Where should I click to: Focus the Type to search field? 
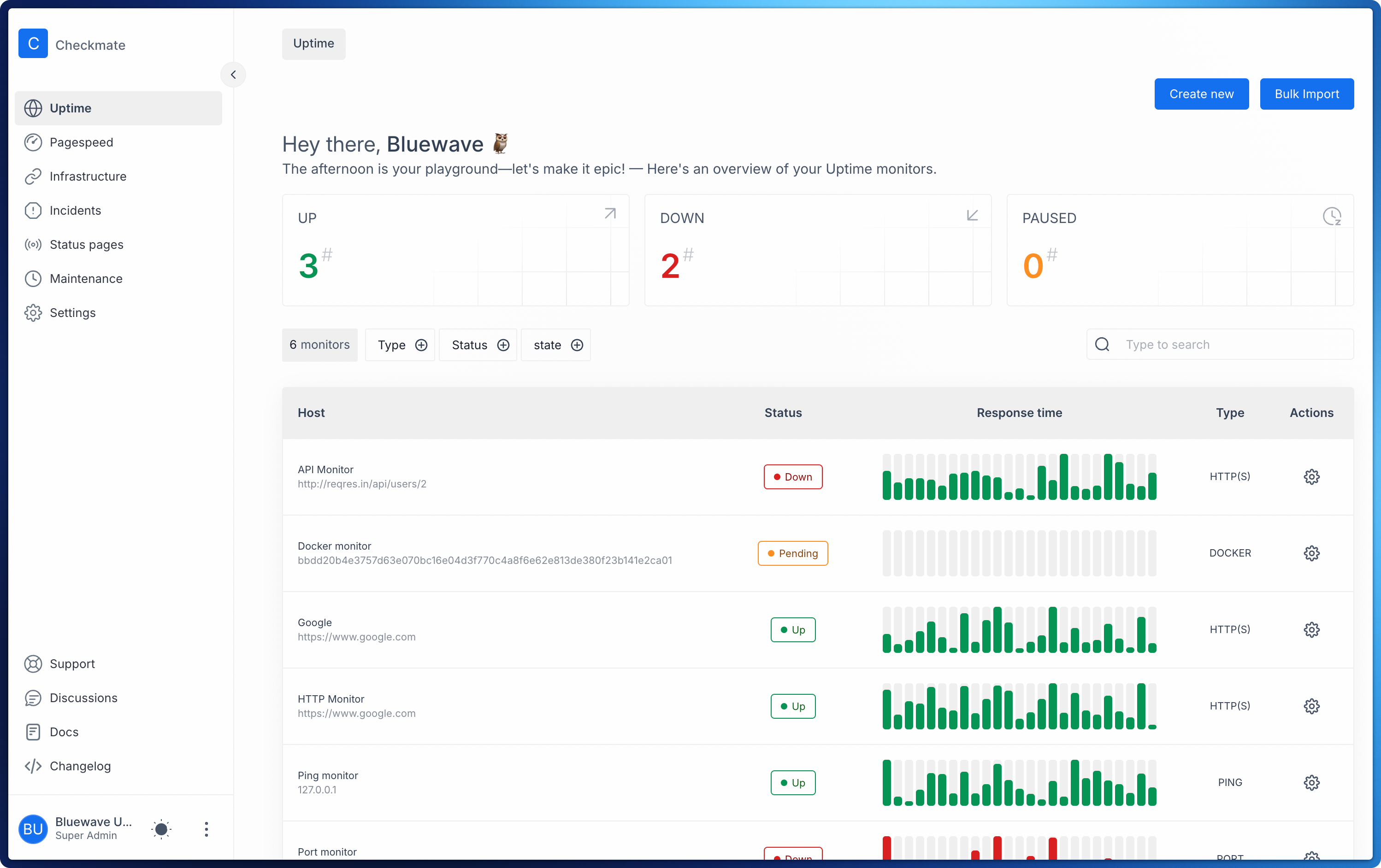point(1233,345)
